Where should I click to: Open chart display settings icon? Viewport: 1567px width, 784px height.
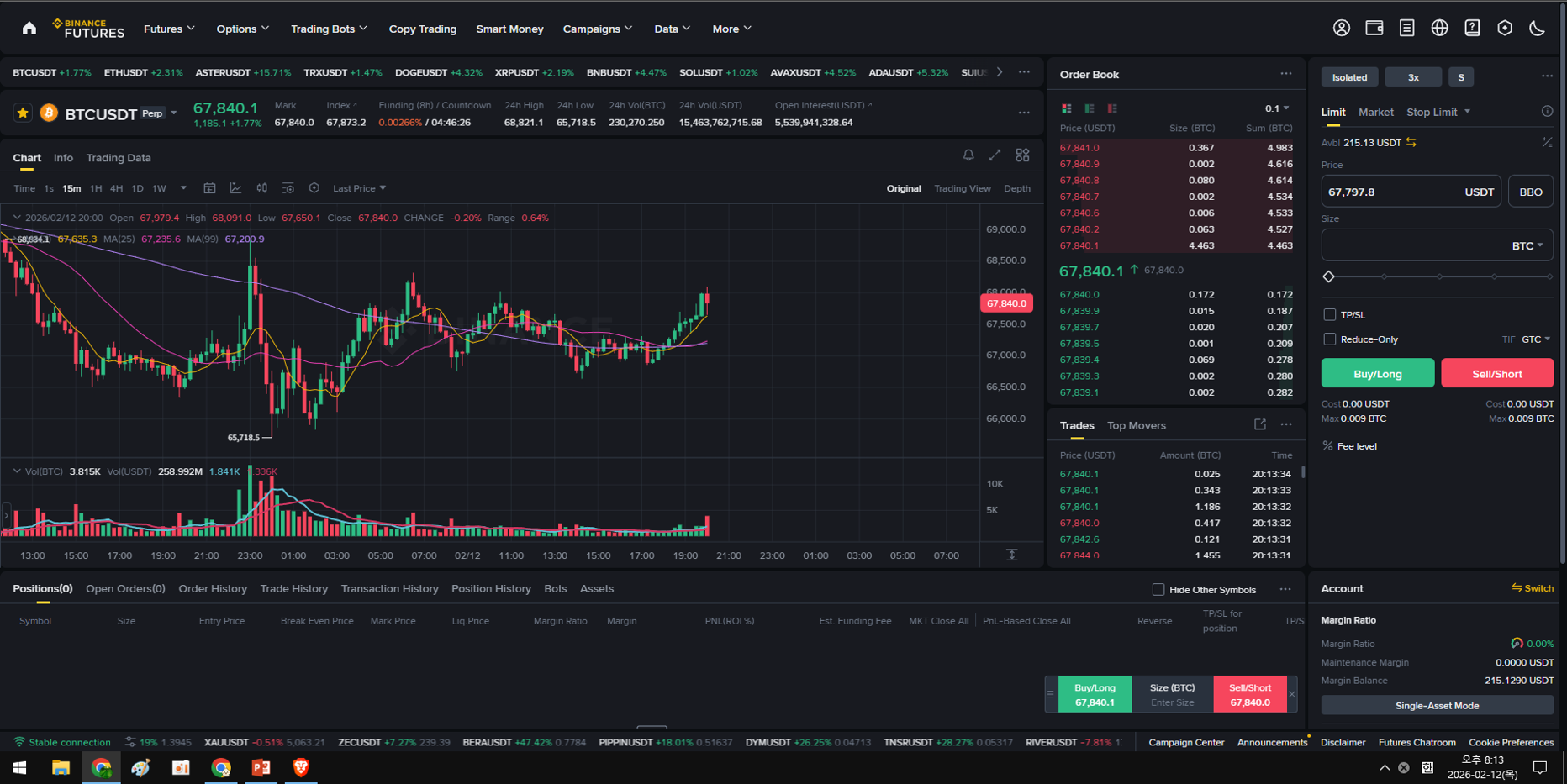point(288,188)
